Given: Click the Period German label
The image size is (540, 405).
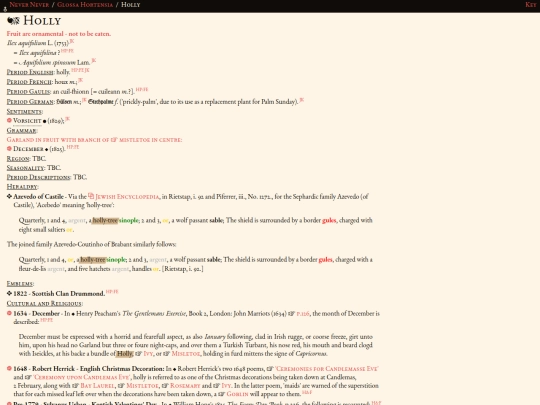Looking at the screenshot, I should click(30, 102).
